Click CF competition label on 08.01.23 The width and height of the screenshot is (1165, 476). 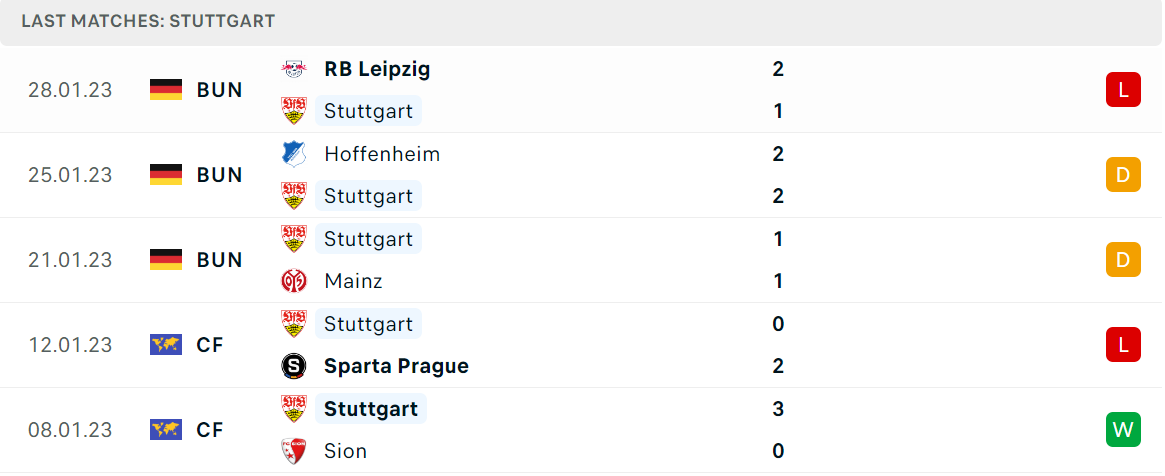point(210,429)
